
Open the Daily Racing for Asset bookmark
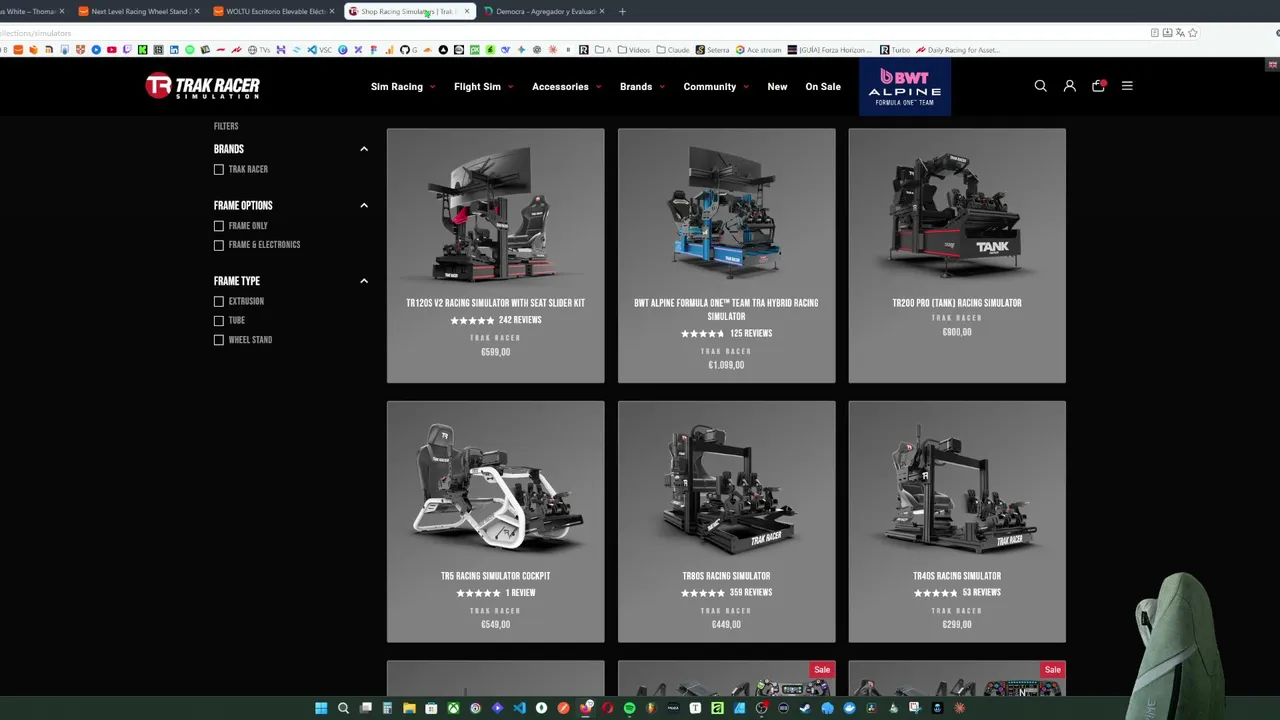958,50
